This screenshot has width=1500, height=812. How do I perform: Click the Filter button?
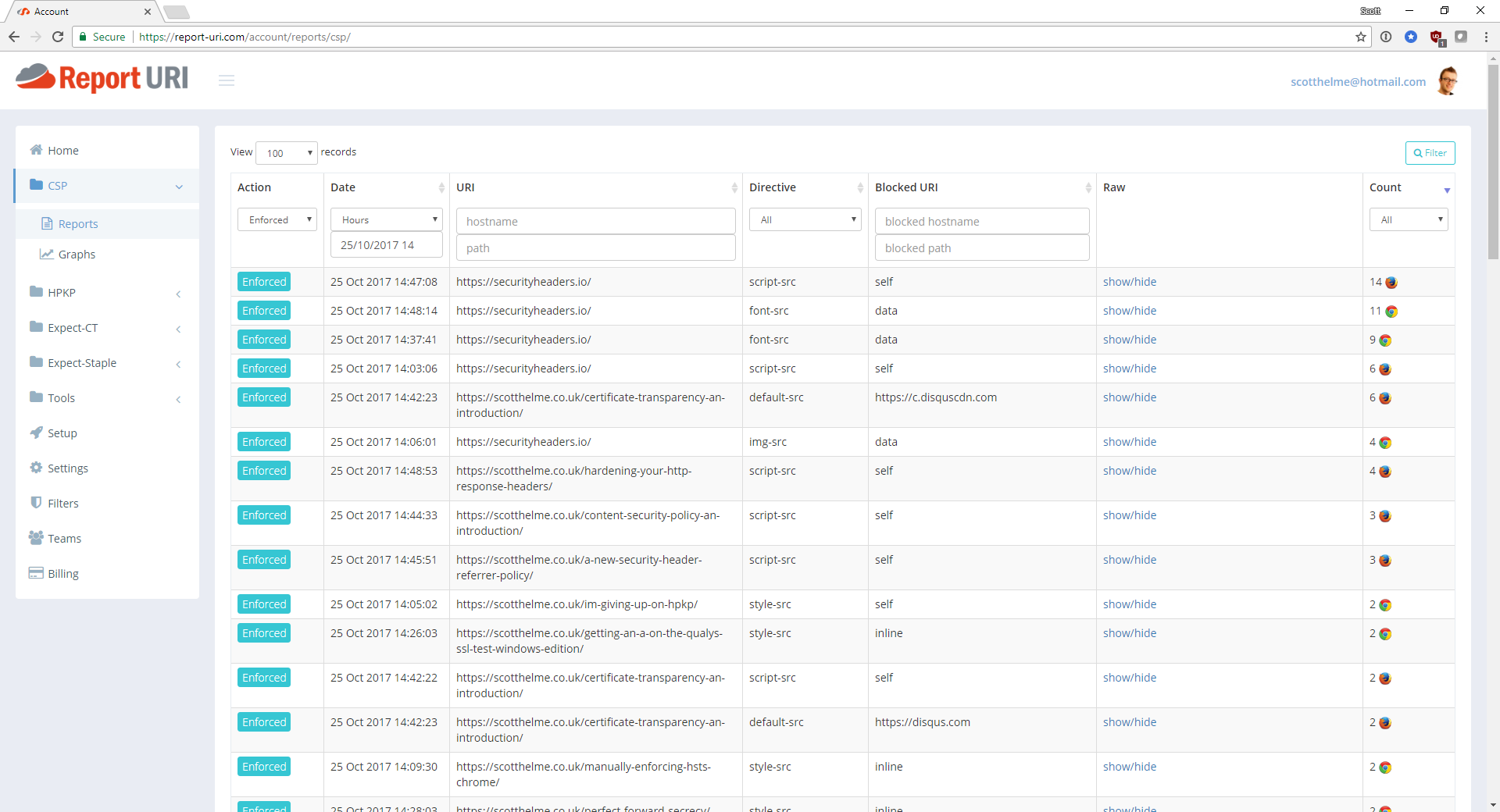tap(1430, 152)
